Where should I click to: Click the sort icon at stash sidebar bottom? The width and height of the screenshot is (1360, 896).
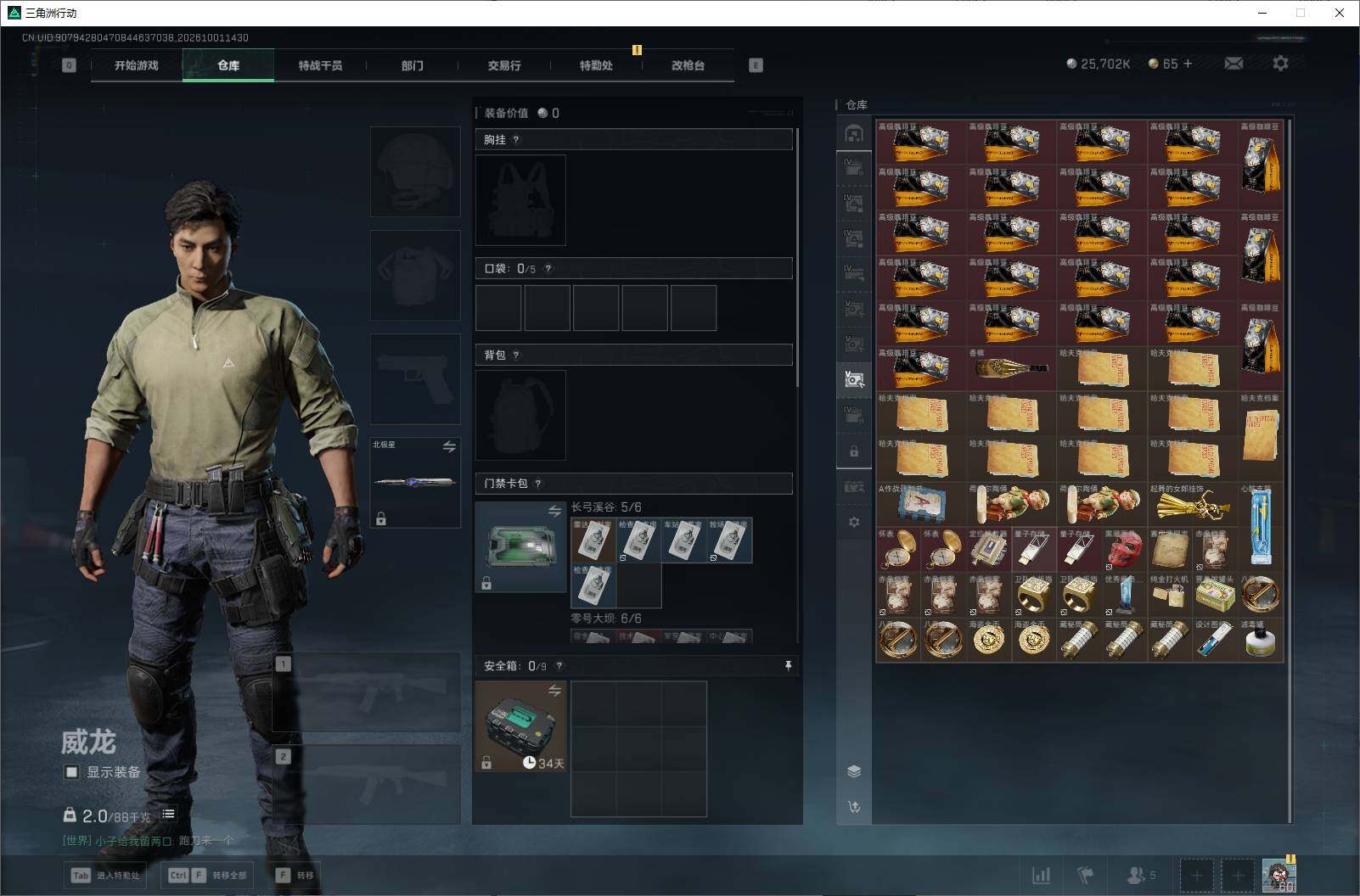point(854,806)
